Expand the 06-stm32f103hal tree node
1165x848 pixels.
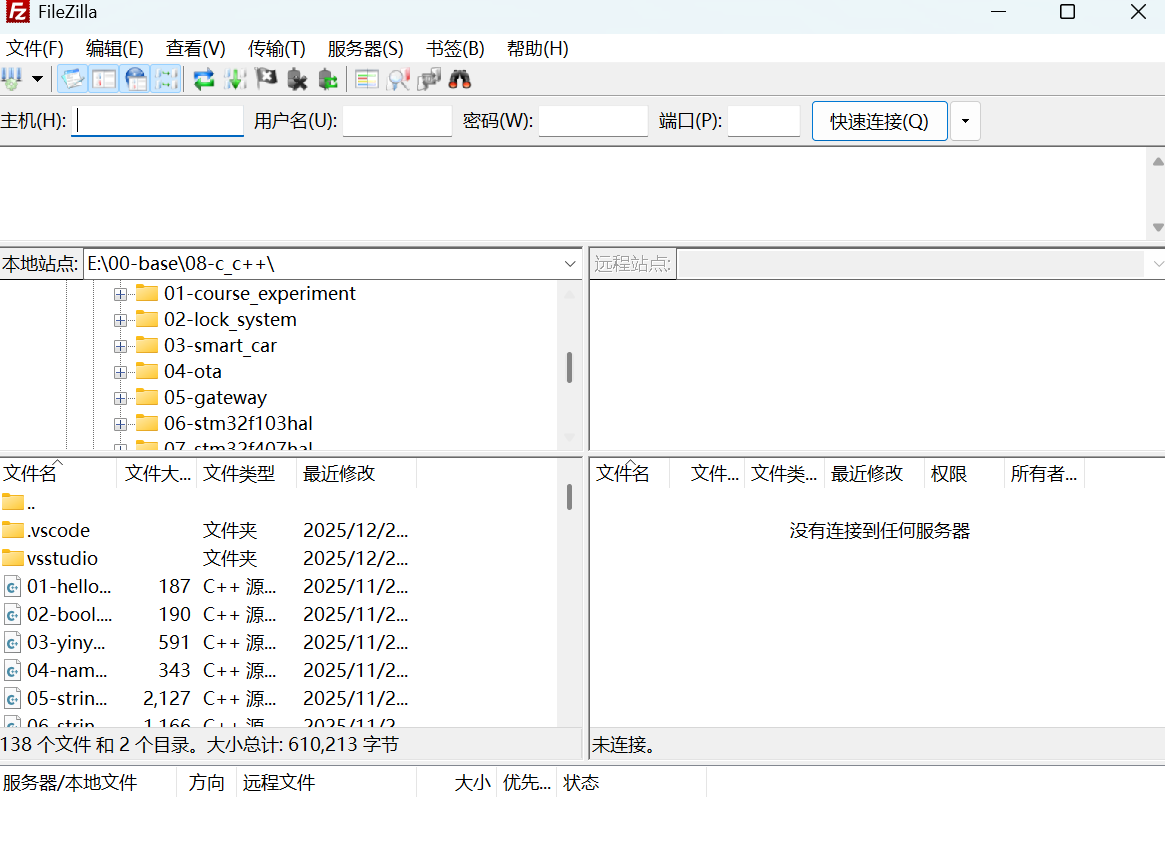tap(120, 424)
